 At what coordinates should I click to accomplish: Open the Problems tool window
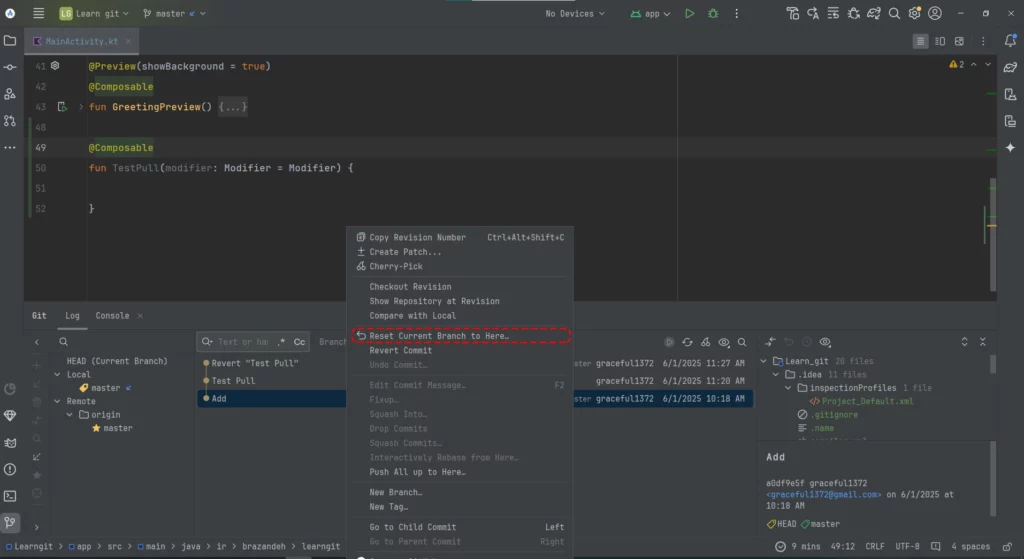(x=10, y=470)
